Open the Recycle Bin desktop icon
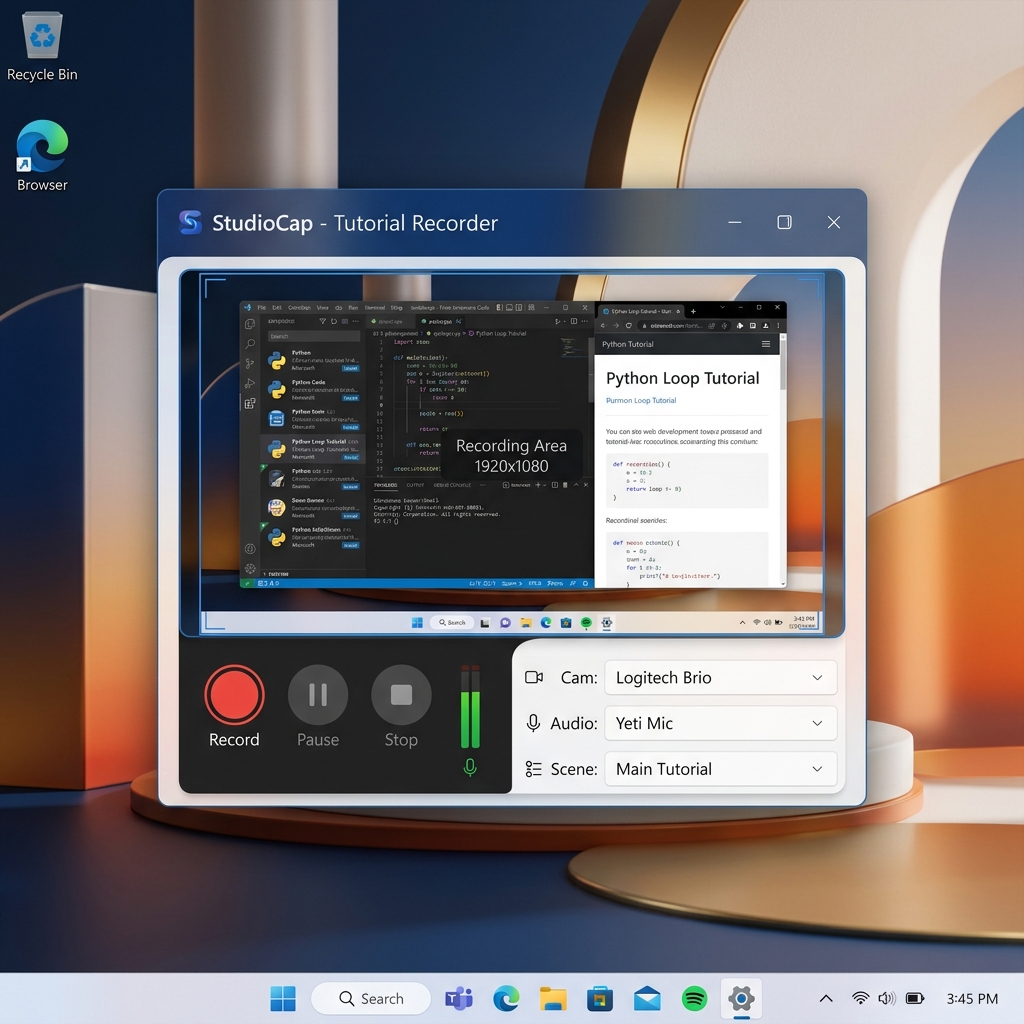The width and height of the screenshot is (1024, 1024). pyautogui.click(x=42, y=47)
